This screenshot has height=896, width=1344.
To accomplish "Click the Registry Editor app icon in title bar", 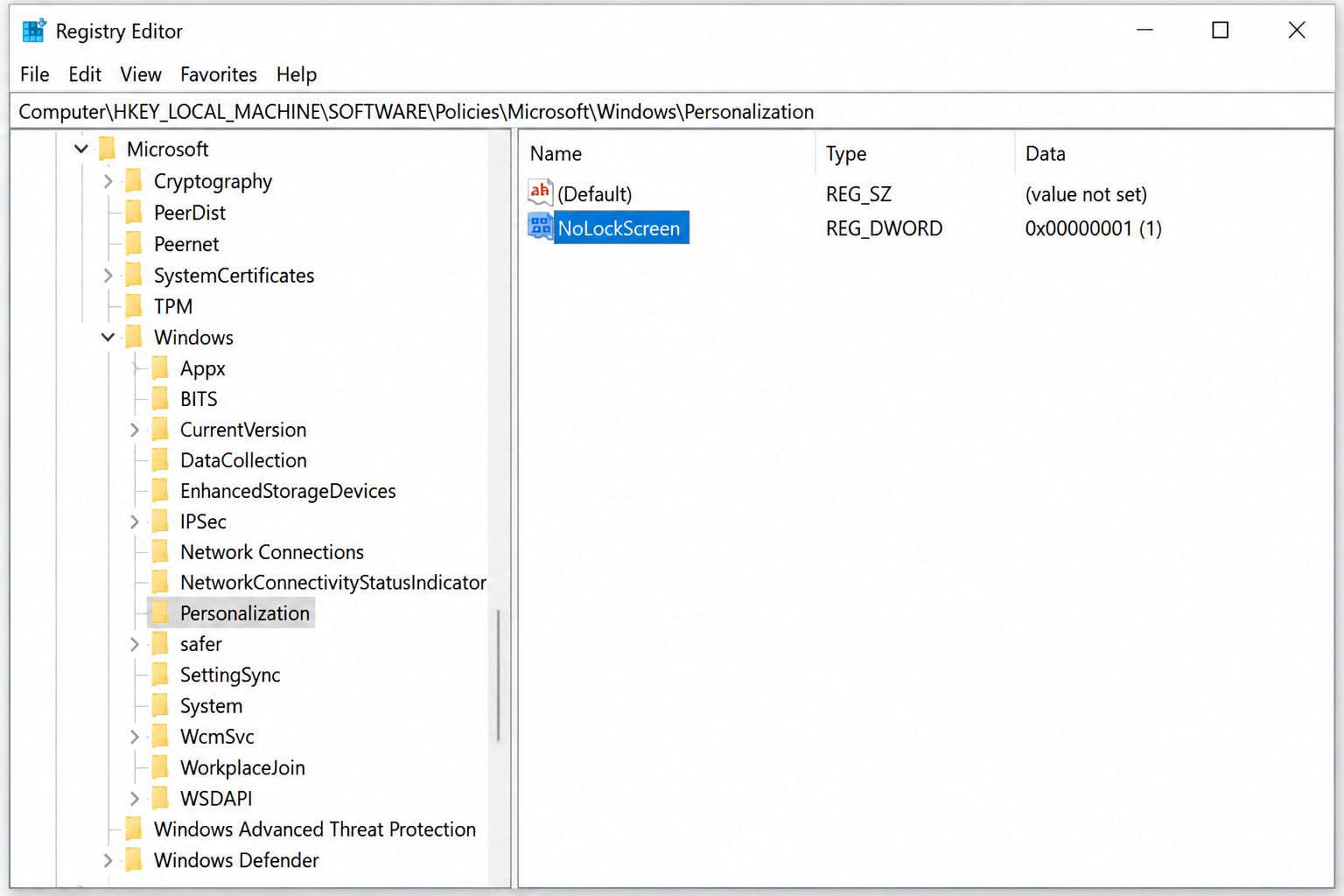I will [33, 31].
